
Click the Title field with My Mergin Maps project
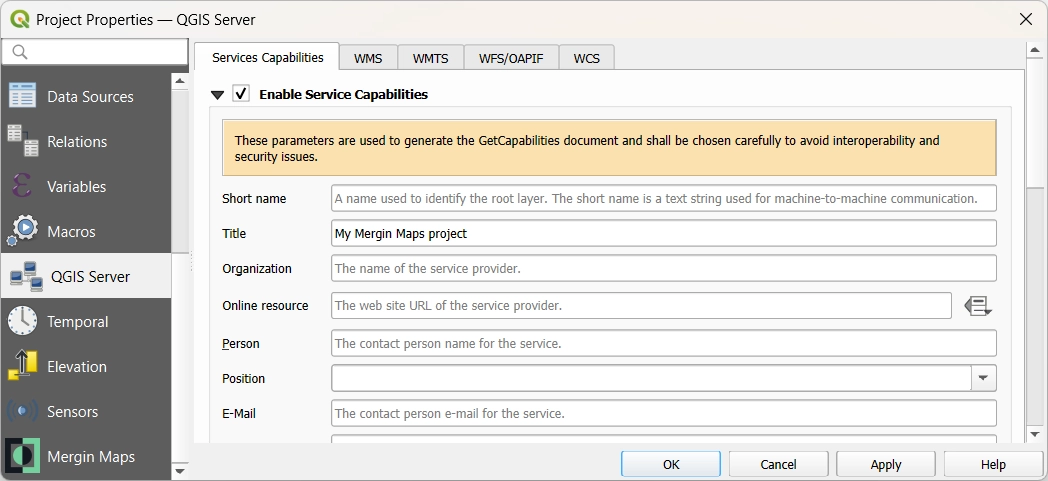coord(664,233)
